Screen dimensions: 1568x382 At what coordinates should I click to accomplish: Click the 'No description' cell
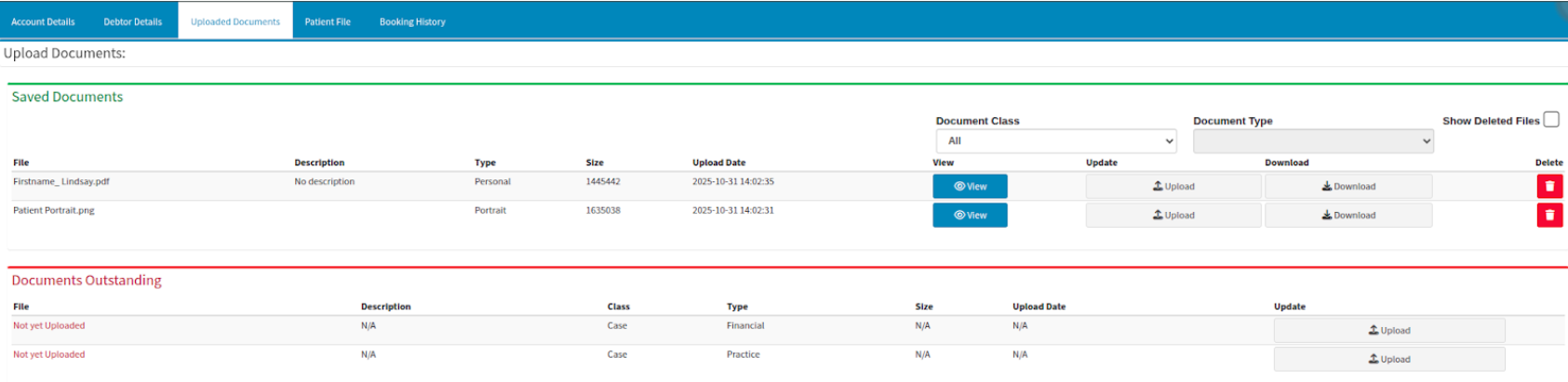point(325,181)
